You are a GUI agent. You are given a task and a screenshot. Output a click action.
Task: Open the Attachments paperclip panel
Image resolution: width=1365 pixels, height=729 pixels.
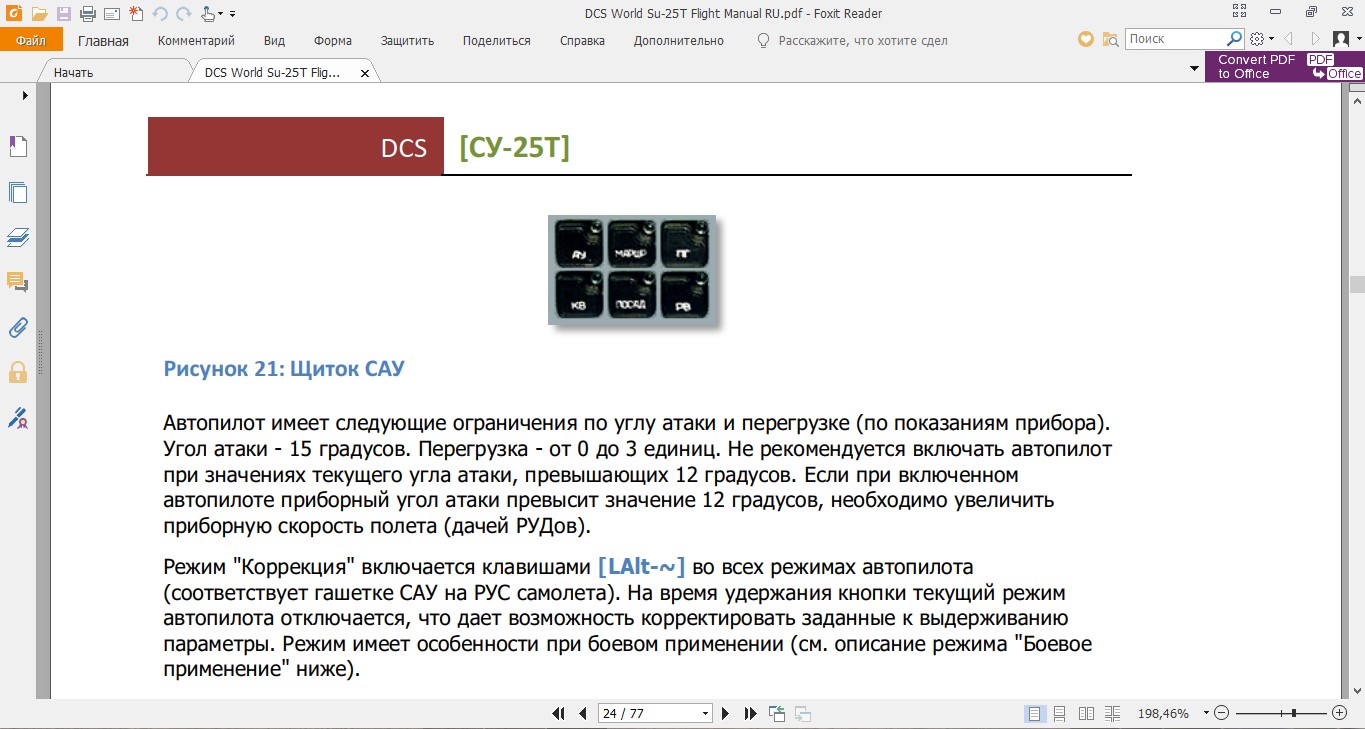pos(18,327)
